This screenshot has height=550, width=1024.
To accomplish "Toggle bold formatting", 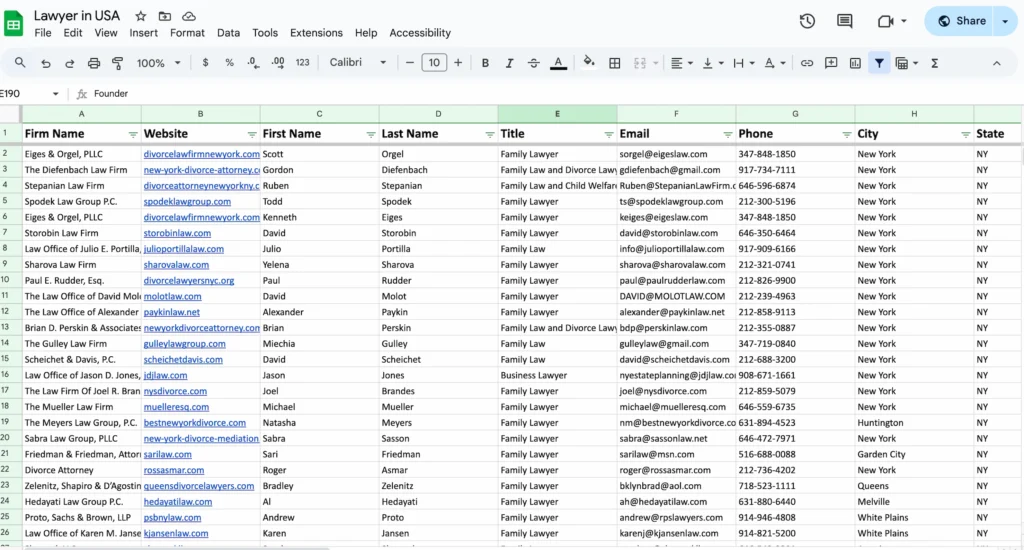I will (485, 63).
